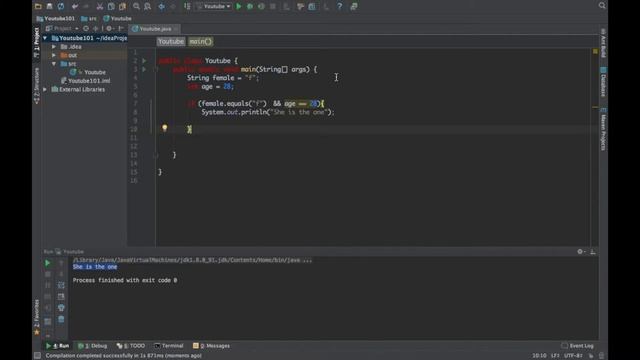The width and height of the screenshot is (640, 360).
Task: Open the Debug tab at bottom
Action: pyautogui.click(x=93, y=346)
